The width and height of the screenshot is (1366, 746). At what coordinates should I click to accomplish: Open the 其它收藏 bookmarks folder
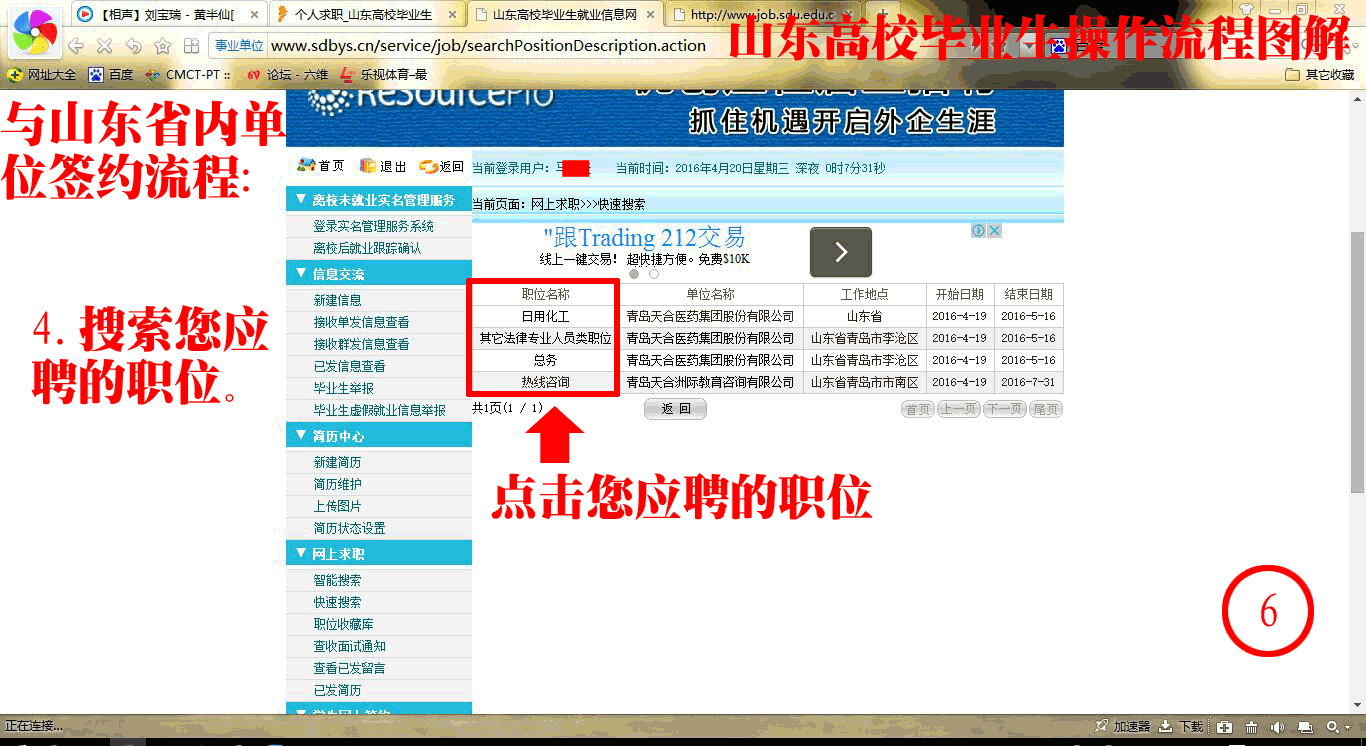point(1320,74)
